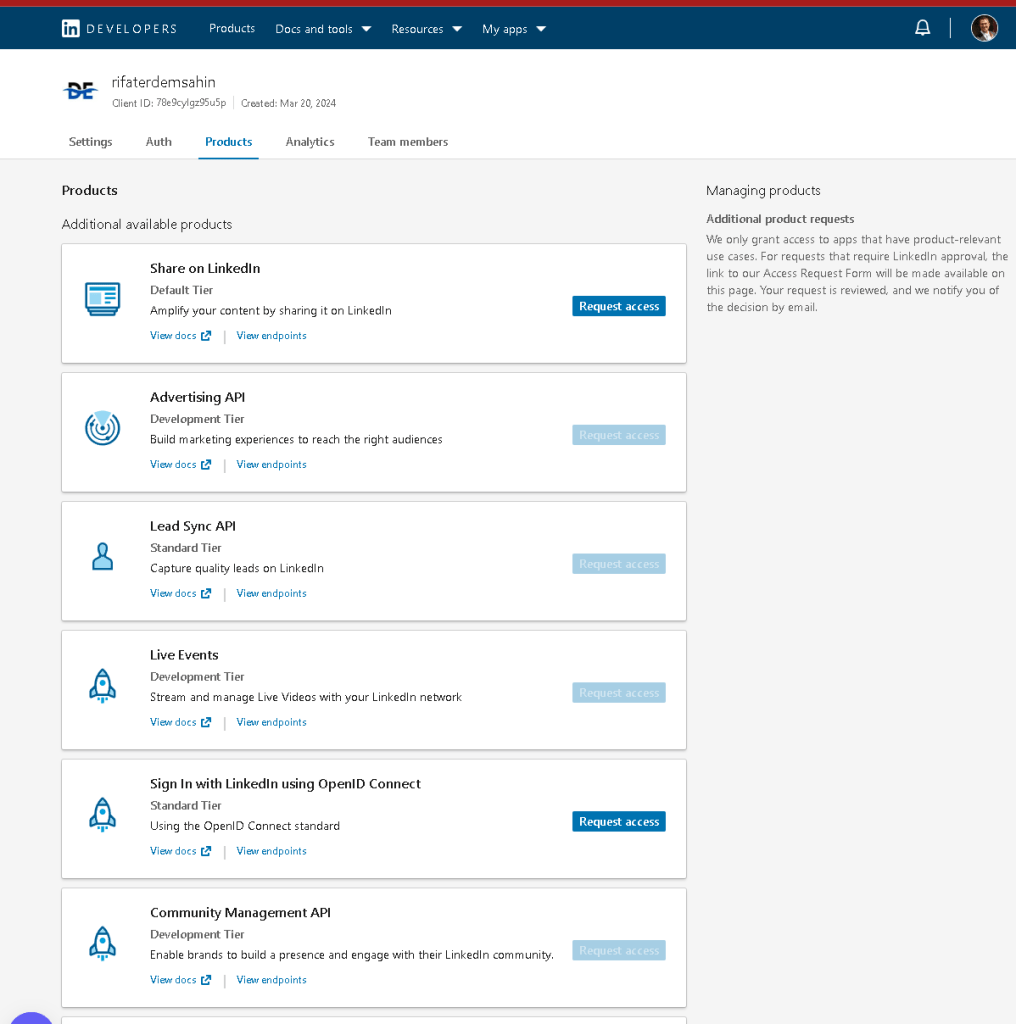Click the Lead Sync API person icon
This screenshot has width=1016, height=1024.
pyautogui.click(x=103, y=556)
